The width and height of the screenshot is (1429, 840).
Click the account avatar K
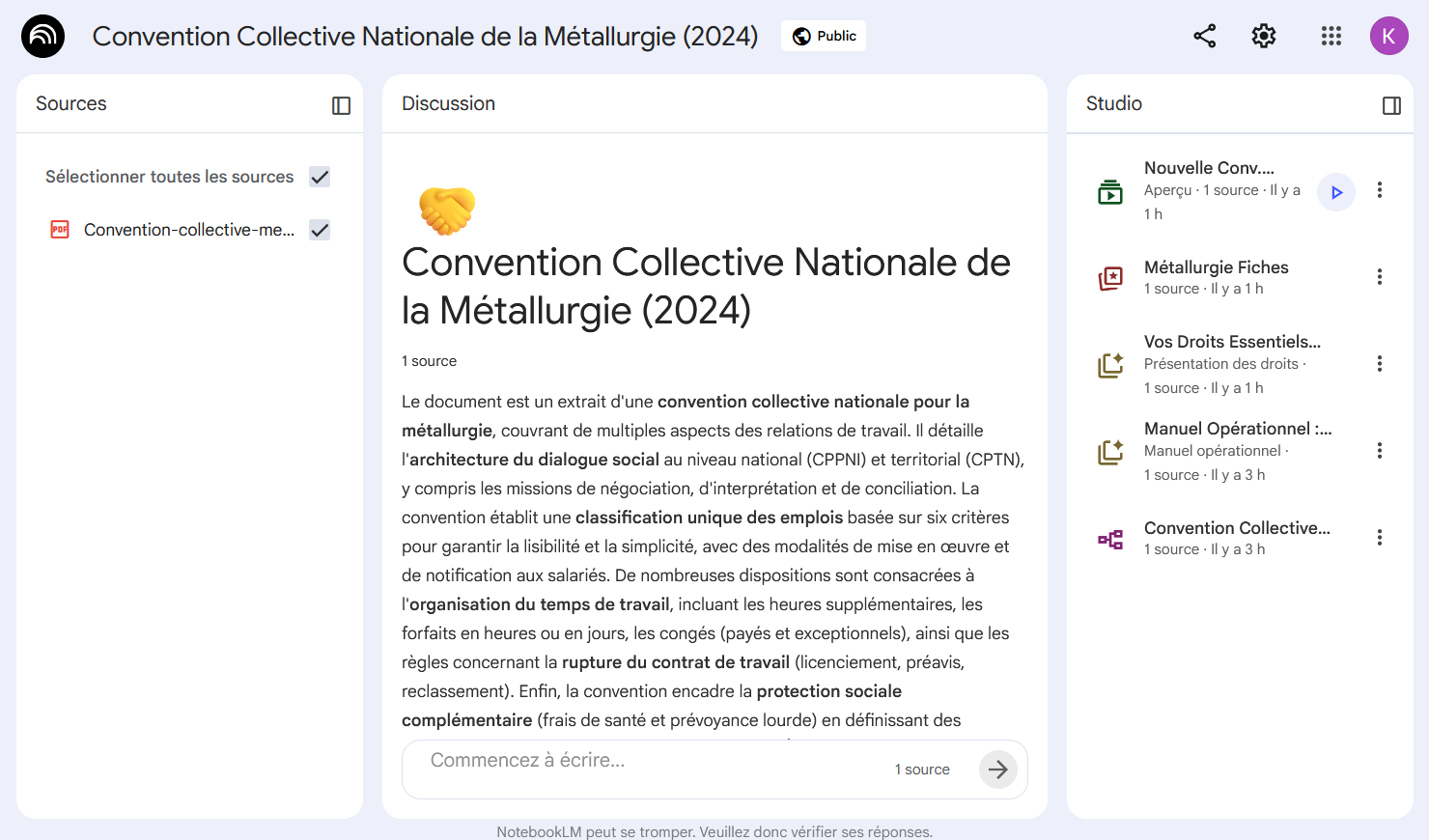point(1388,37)
